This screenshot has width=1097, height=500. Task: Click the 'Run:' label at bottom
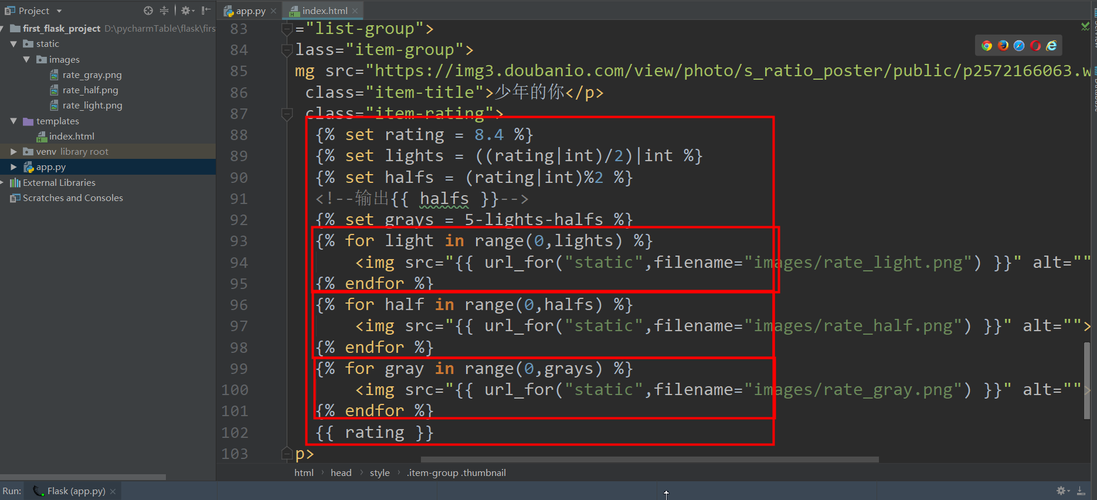click(x=11, y=491)
